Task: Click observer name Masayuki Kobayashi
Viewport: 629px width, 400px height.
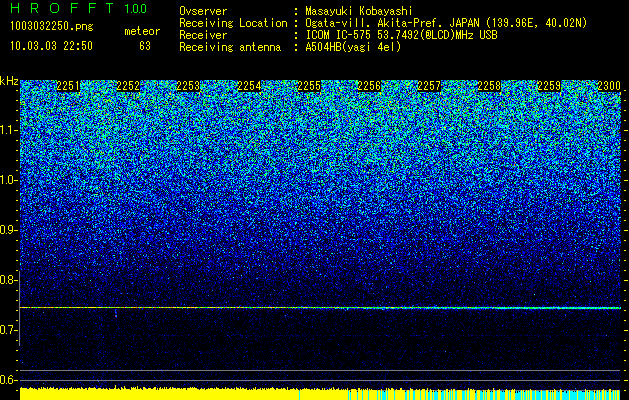Action: click(x=359, y=11)
